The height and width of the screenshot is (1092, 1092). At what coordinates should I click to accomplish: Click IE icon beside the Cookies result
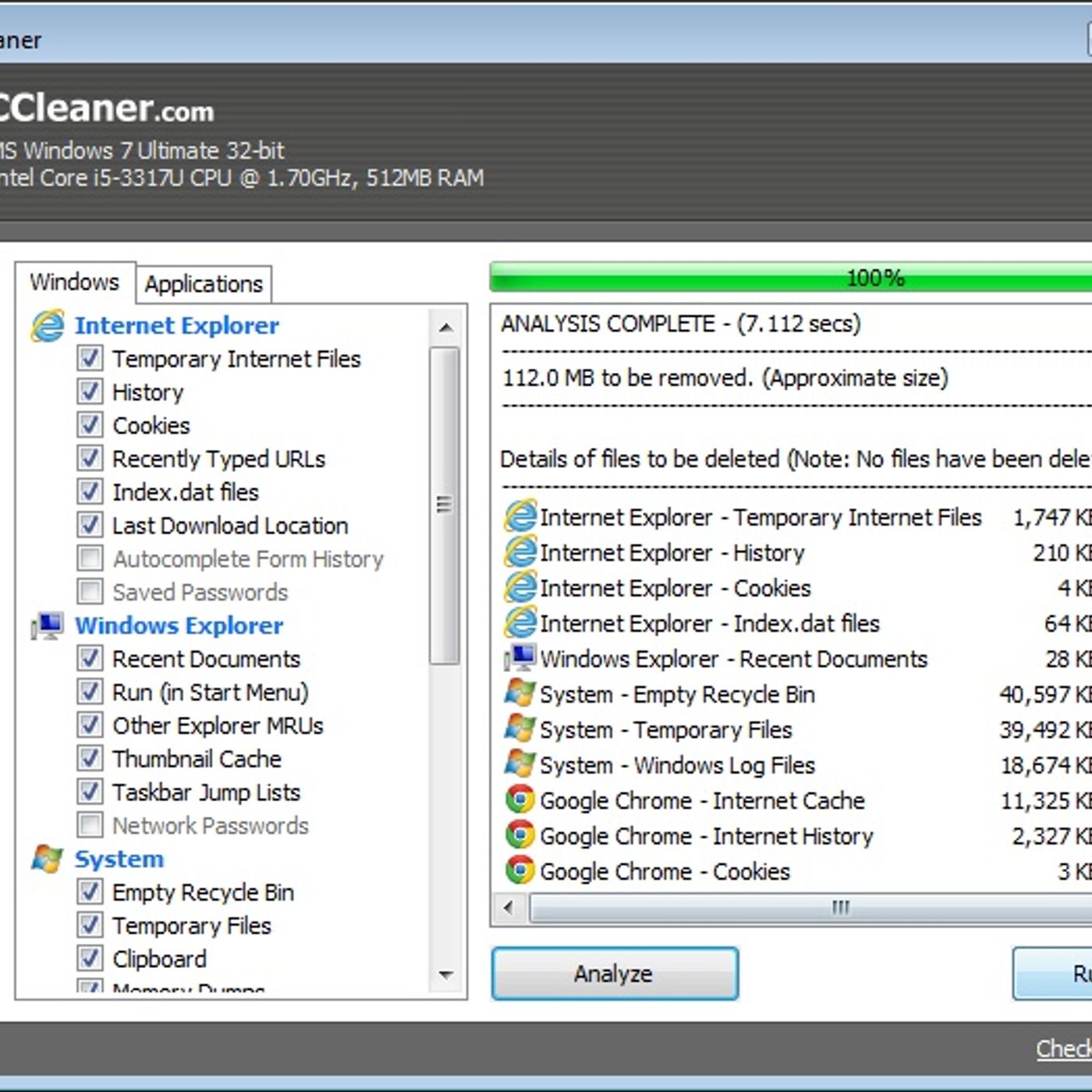tap(520, 587)
